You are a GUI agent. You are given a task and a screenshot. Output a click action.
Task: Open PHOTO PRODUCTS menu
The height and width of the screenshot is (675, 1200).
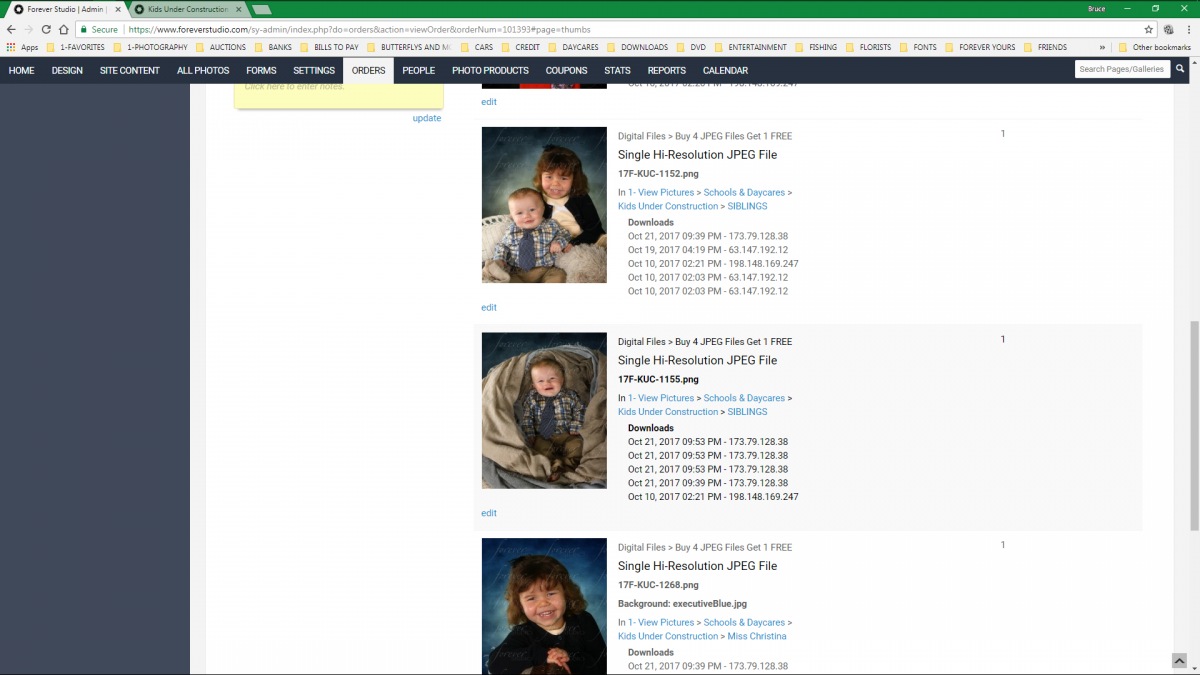point(490,70)
